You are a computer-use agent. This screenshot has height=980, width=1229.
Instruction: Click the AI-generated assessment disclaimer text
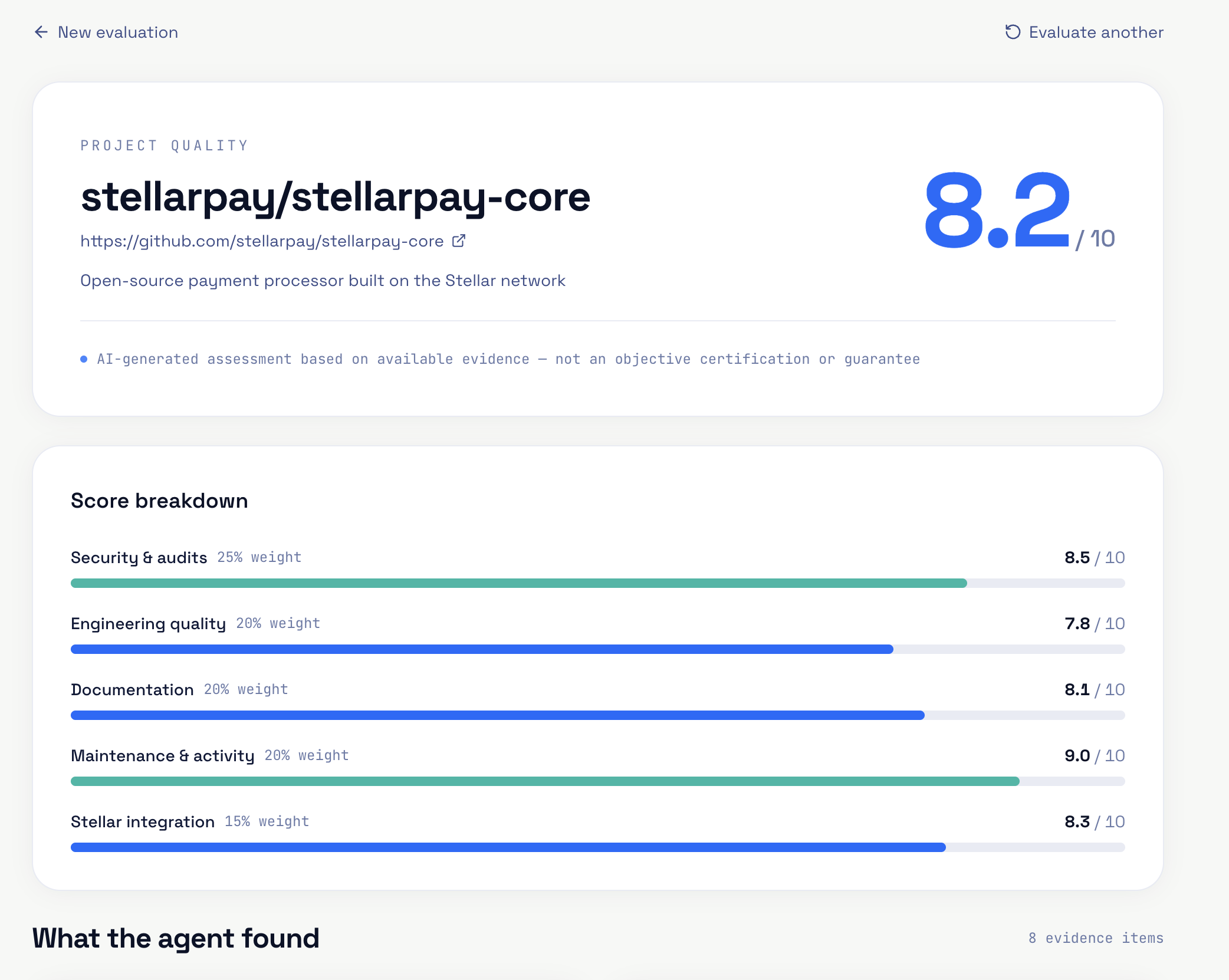coord(508,359)
